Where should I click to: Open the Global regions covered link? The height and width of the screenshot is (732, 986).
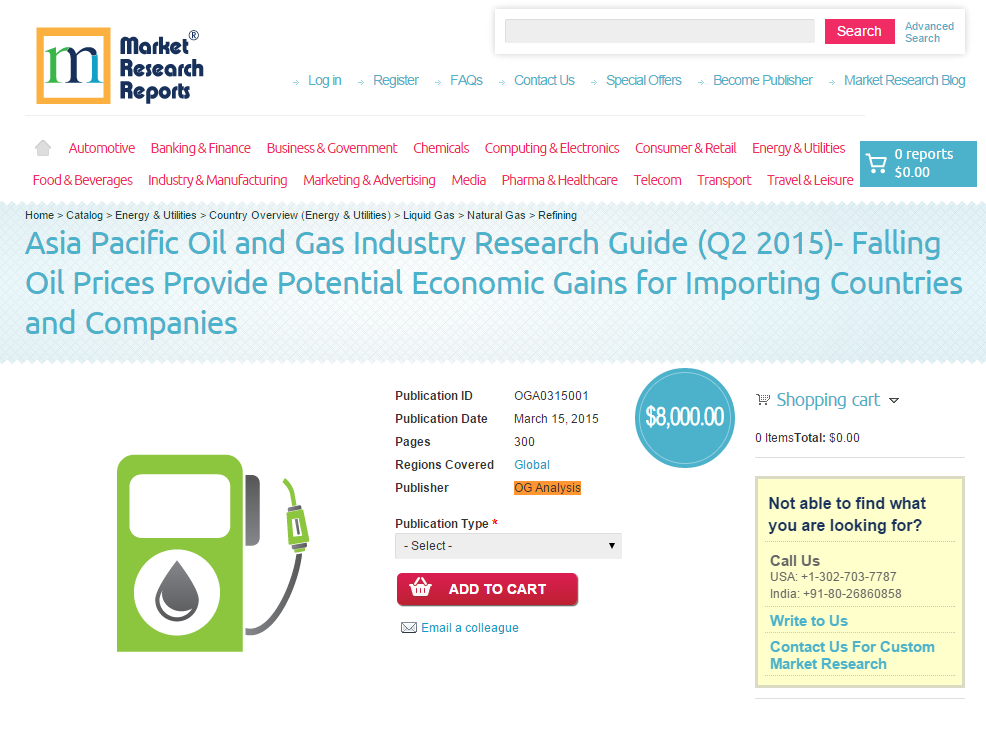(531, 464)
